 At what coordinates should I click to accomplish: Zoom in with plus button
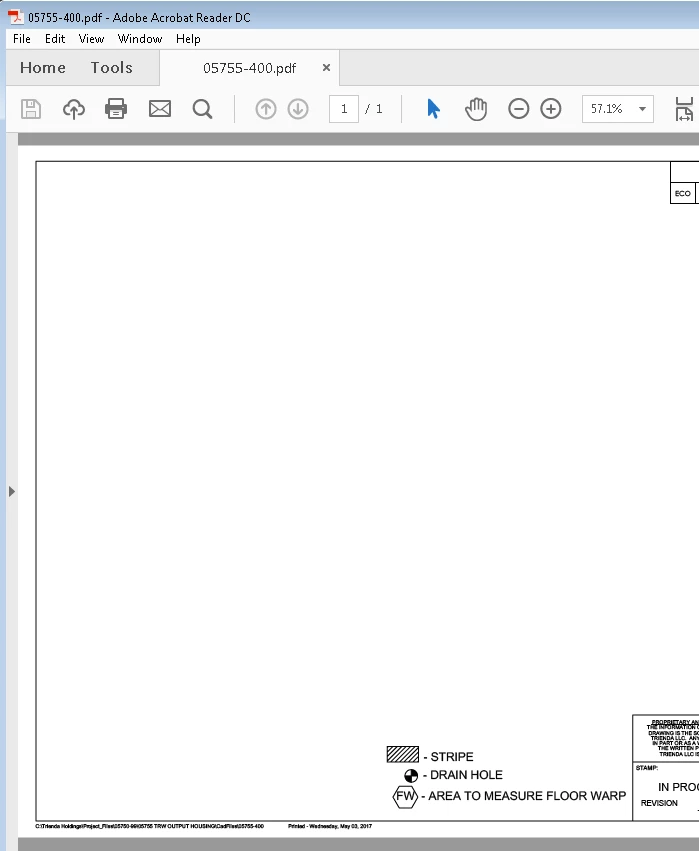point(551,109)
